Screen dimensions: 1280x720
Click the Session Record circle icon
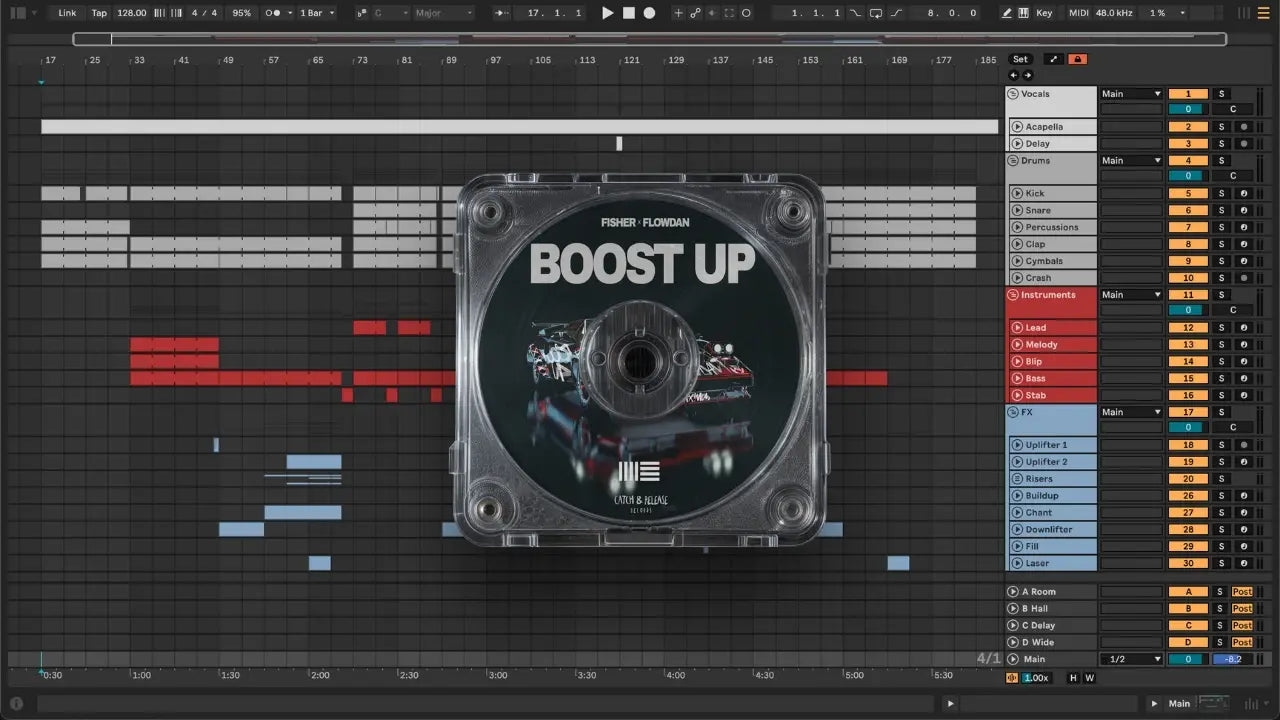[x=746, y=13]
